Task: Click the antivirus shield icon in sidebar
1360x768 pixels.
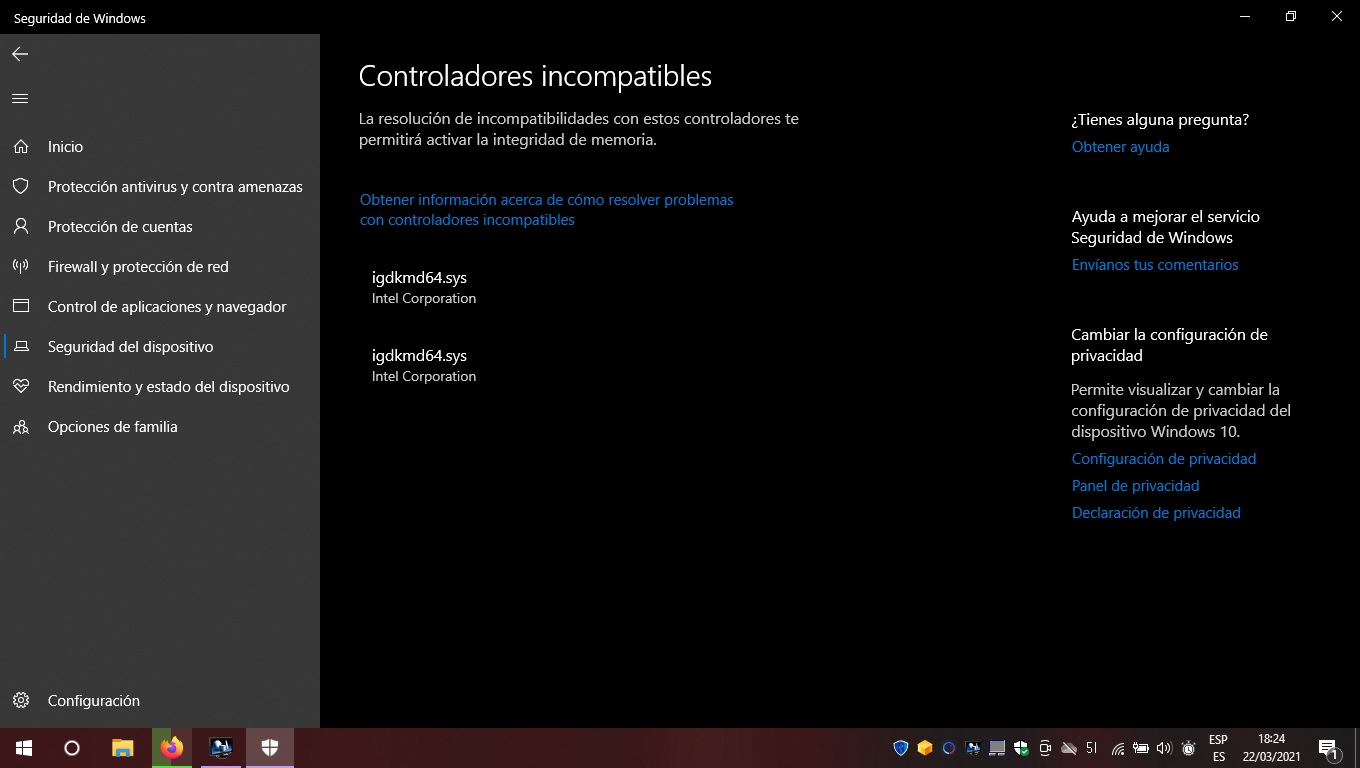Action: [x=20, y=187]
